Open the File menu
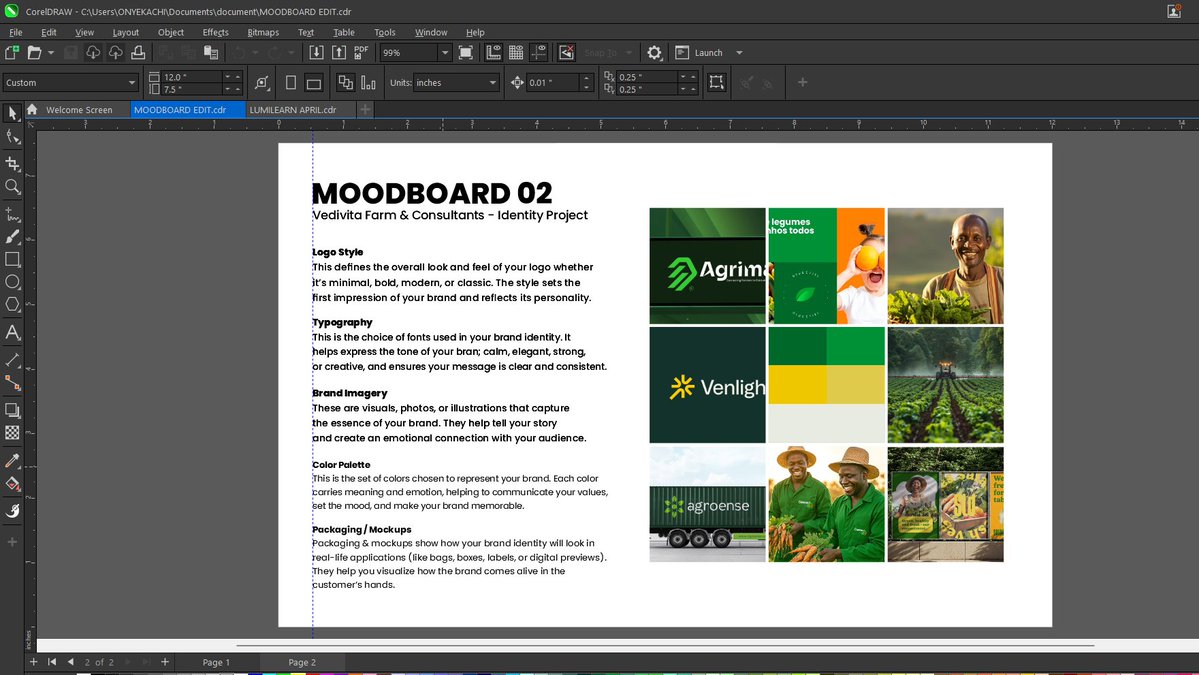 pos(15,32)
